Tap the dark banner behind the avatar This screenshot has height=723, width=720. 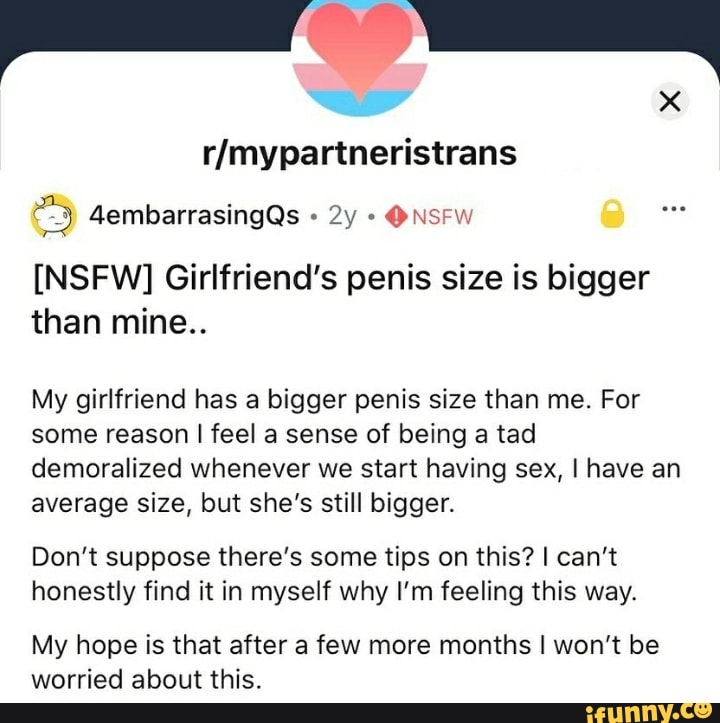138,23
